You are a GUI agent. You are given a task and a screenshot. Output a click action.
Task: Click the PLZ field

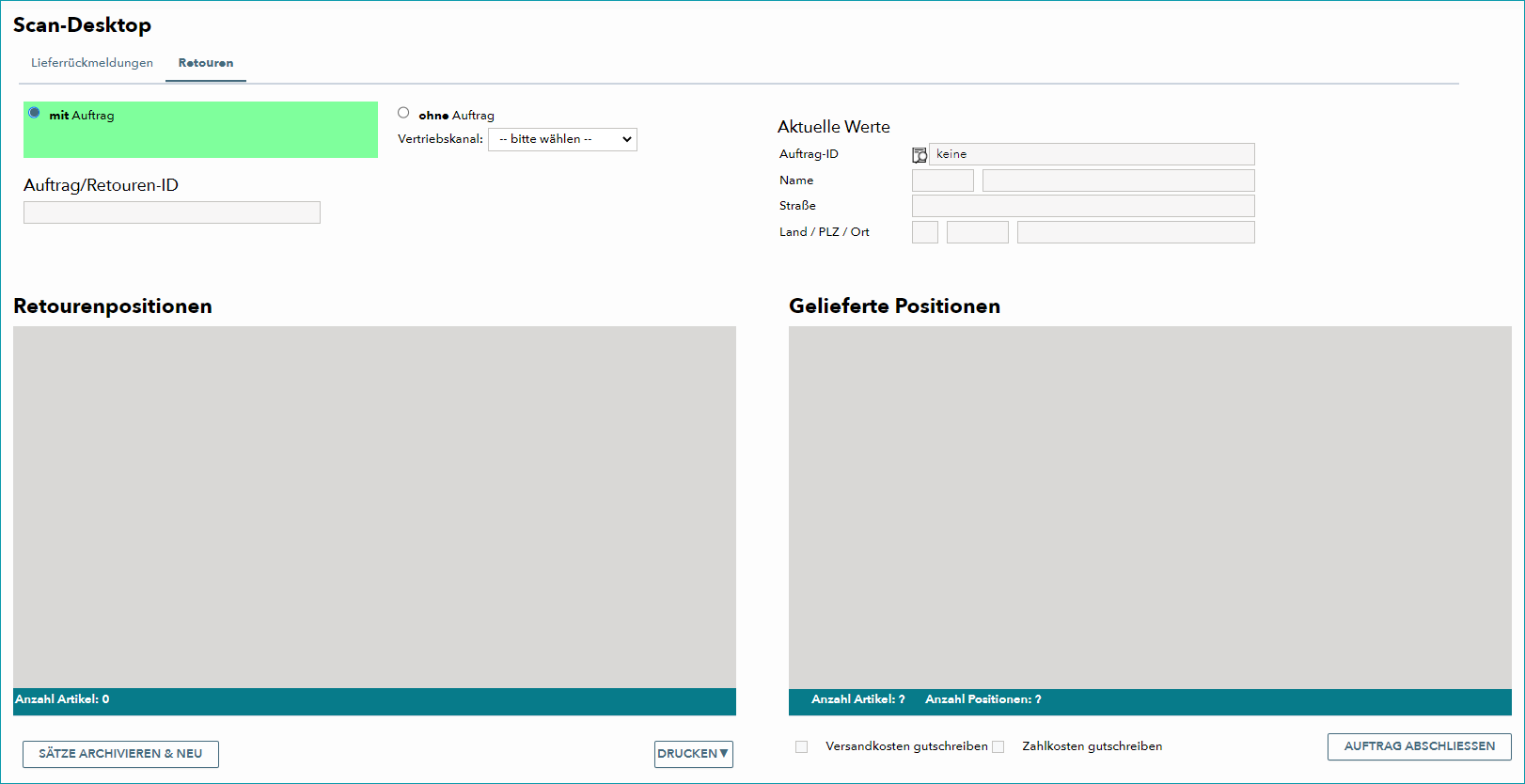click(x=978, y=232)
